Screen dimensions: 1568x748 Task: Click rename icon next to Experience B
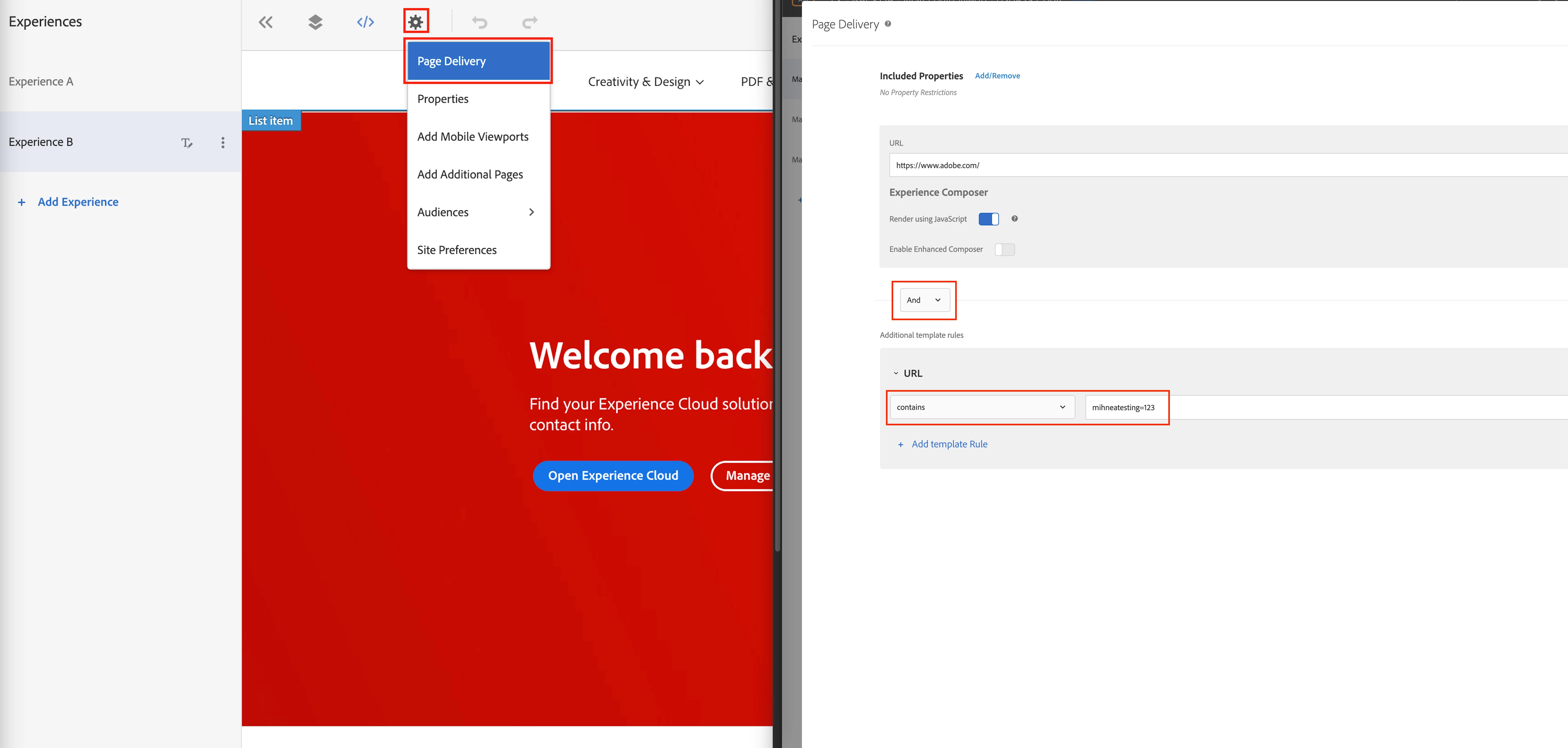[x=187, y=142]
